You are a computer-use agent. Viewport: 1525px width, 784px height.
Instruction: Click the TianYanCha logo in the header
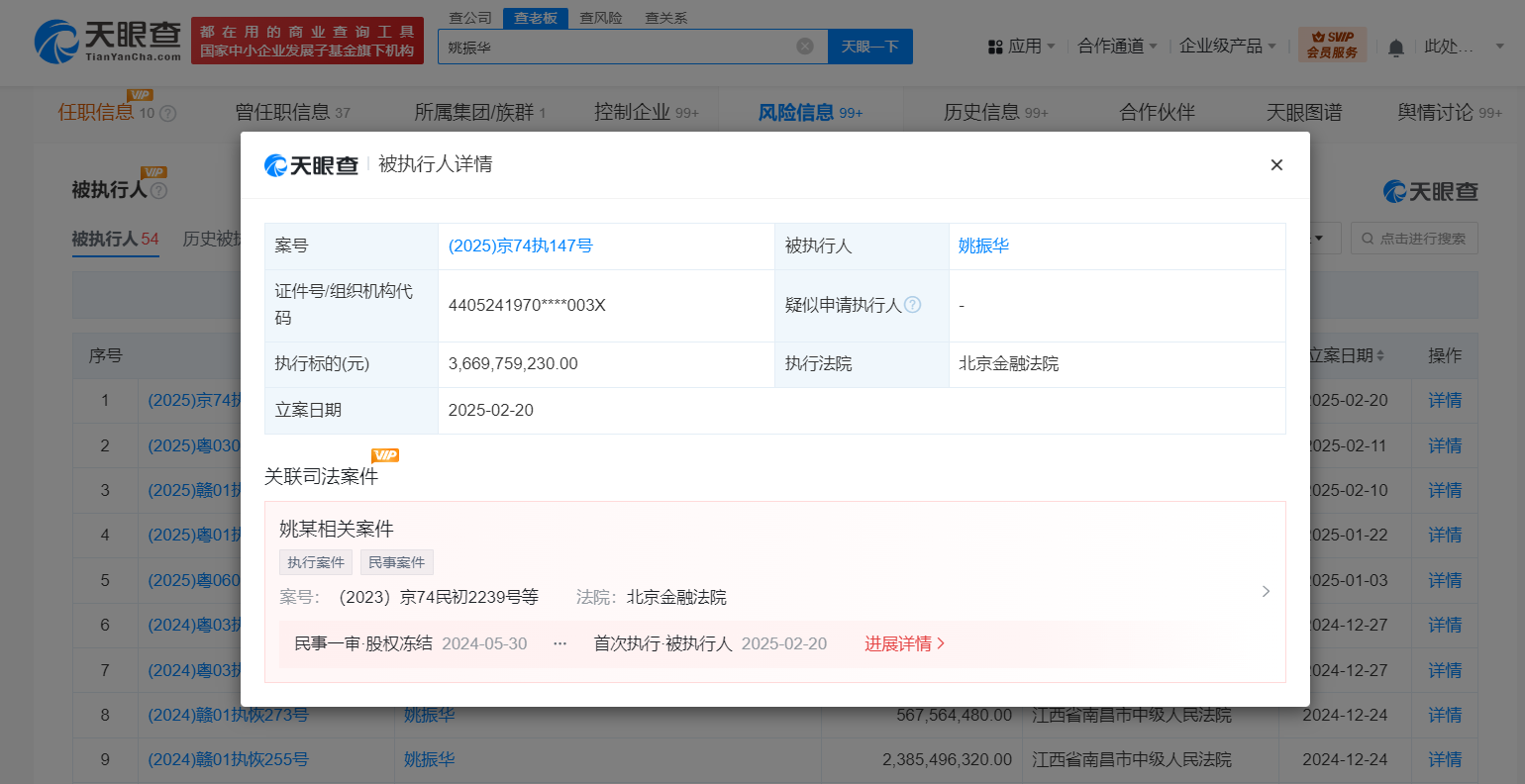point(107,42)
